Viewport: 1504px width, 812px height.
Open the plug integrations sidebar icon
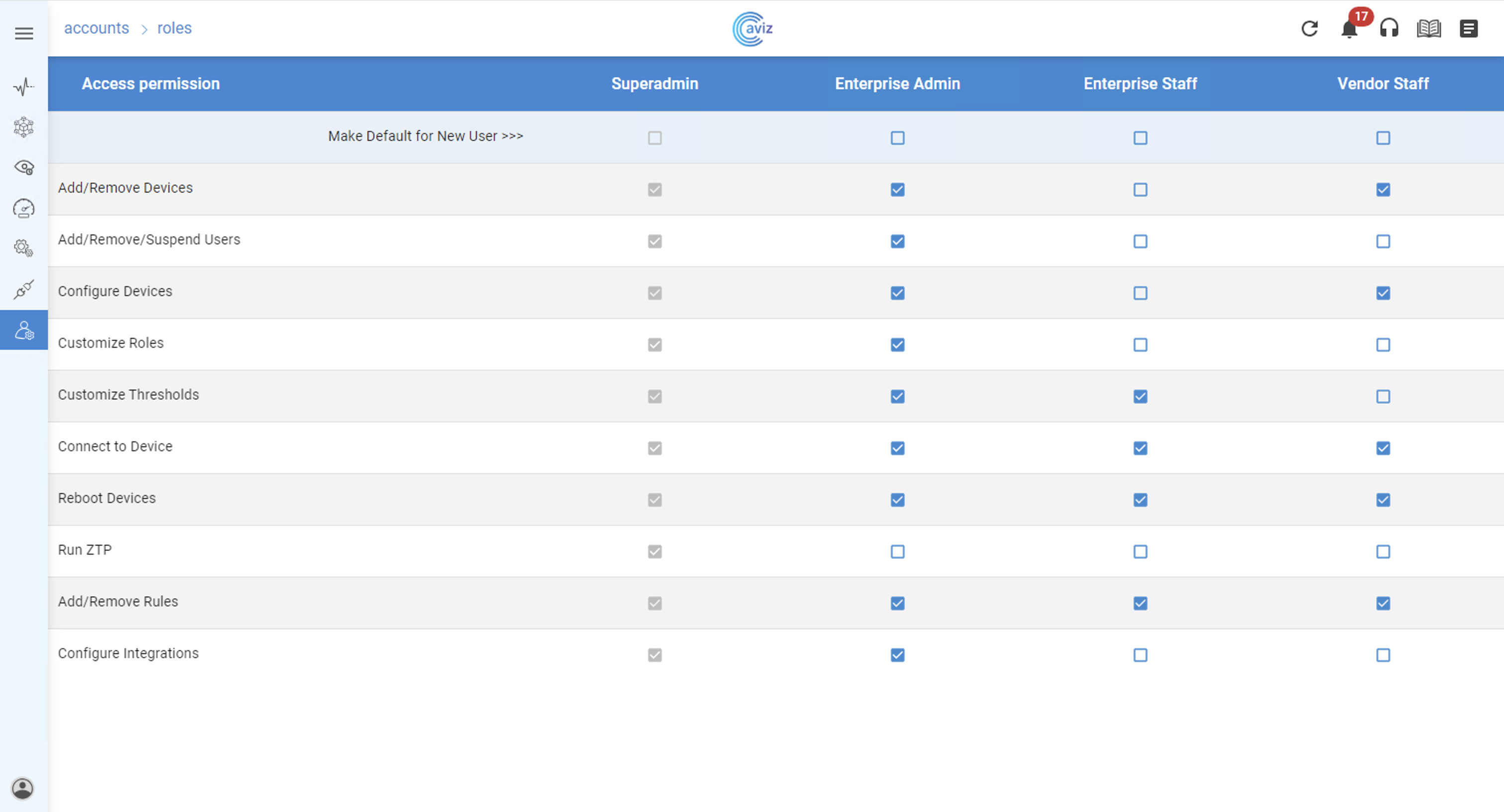coord(24,289)
